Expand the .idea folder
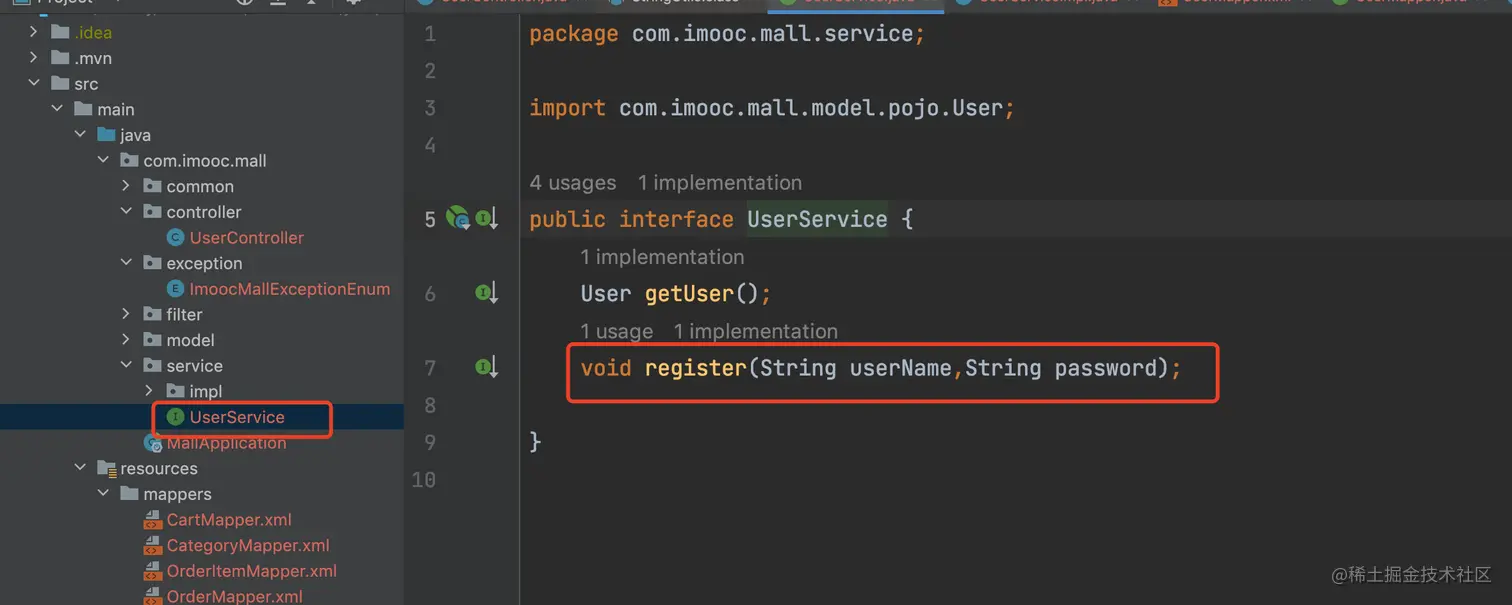The height and width of the screenshot is (605, 1512). [x=34, y=32]
